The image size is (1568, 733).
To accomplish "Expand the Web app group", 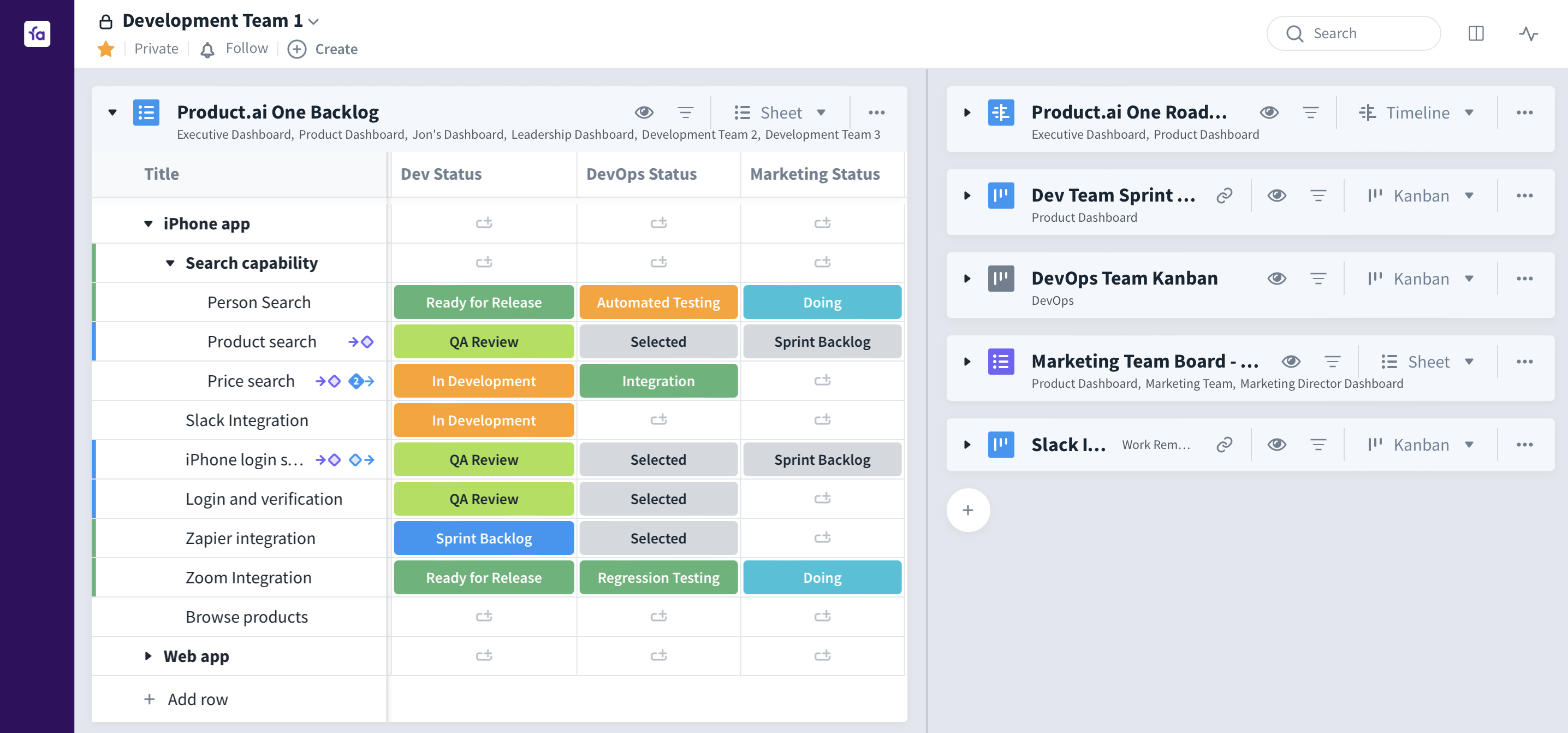I will point(148,655).
